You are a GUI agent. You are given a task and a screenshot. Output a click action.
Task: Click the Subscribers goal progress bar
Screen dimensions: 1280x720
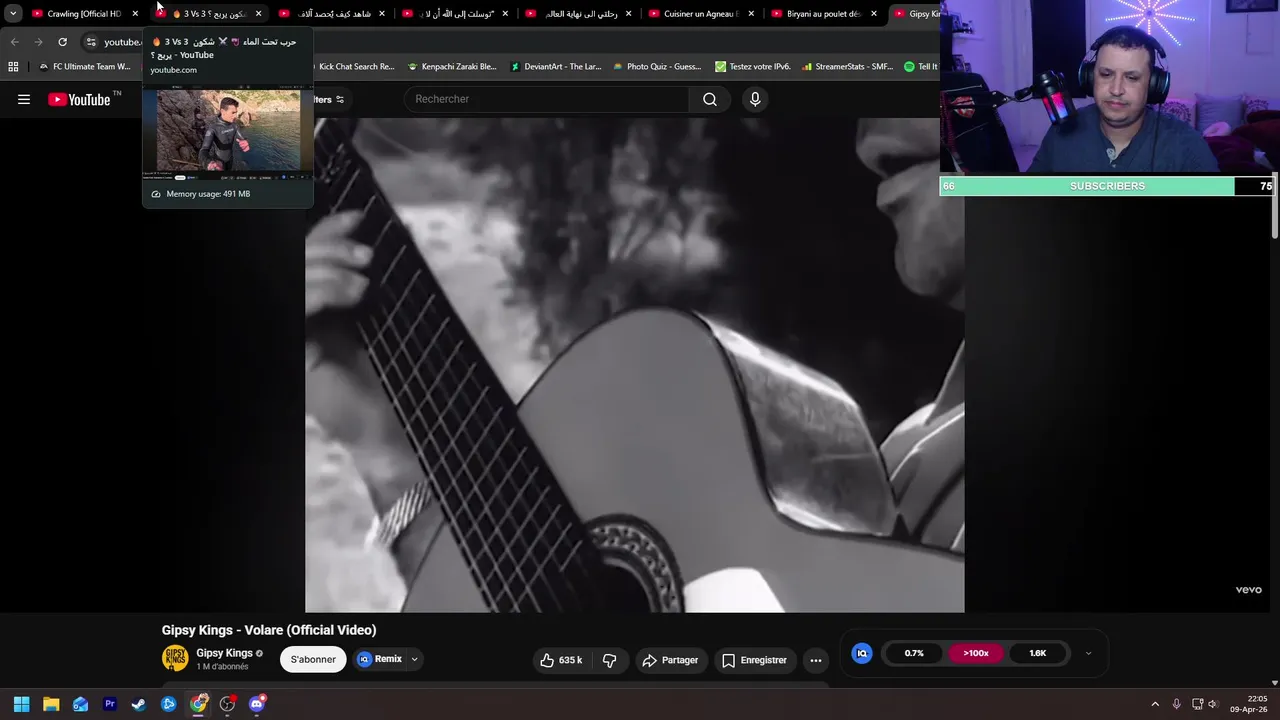(x=1106, y=186)
